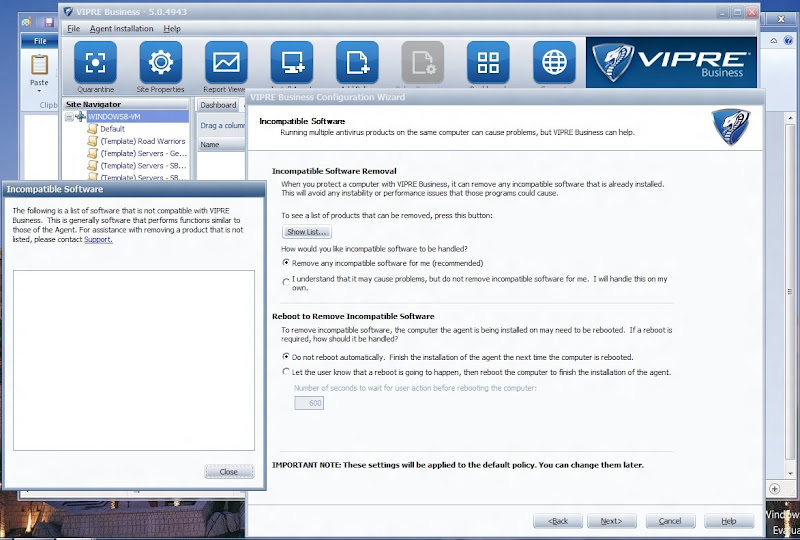This screenshot has width=800, height=540.
Task: Select Remove any incompatible software for me
Action: 286,262
